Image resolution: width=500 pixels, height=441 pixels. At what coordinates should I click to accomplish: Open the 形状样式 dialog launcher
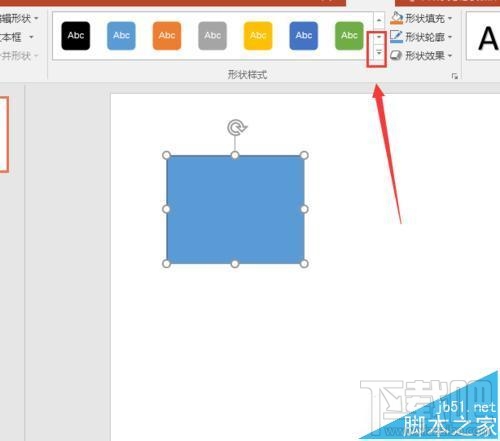(455, 76)
